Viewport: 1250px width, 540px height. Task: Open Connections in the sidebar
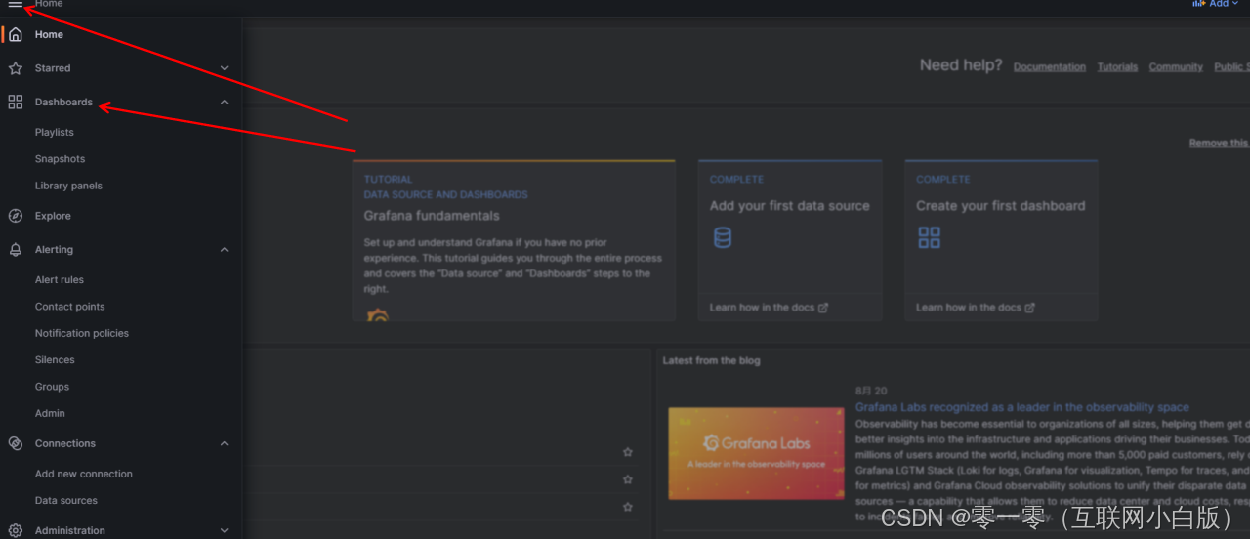65,443
